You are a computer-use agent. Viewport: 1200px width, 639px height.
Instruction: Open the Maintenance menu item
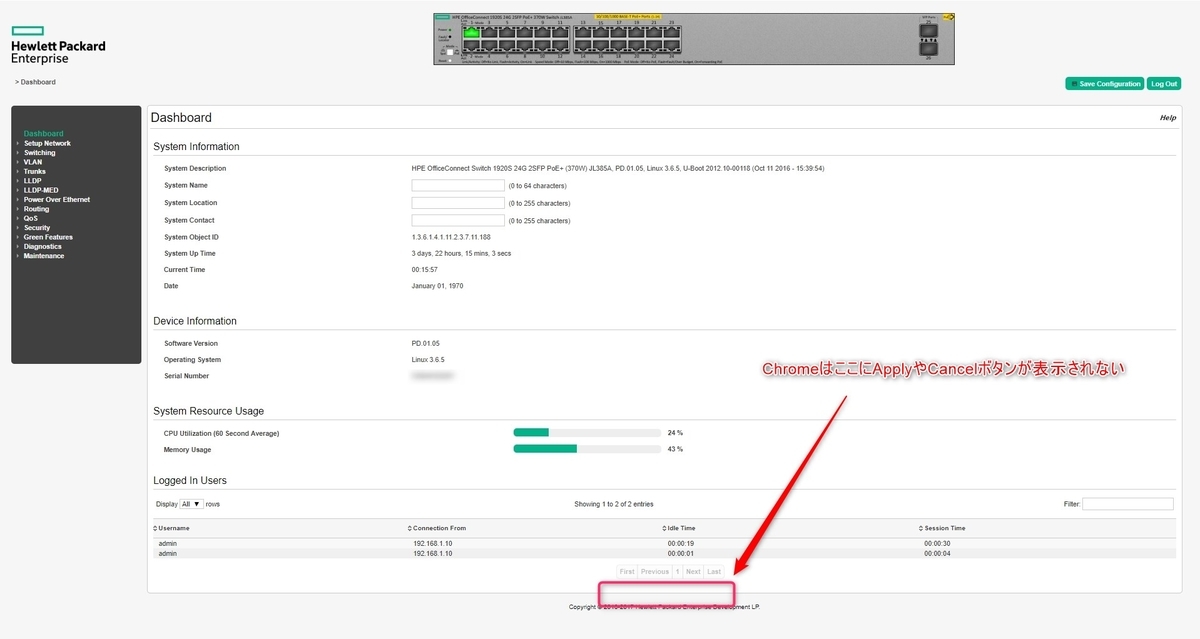coord(44,256)
